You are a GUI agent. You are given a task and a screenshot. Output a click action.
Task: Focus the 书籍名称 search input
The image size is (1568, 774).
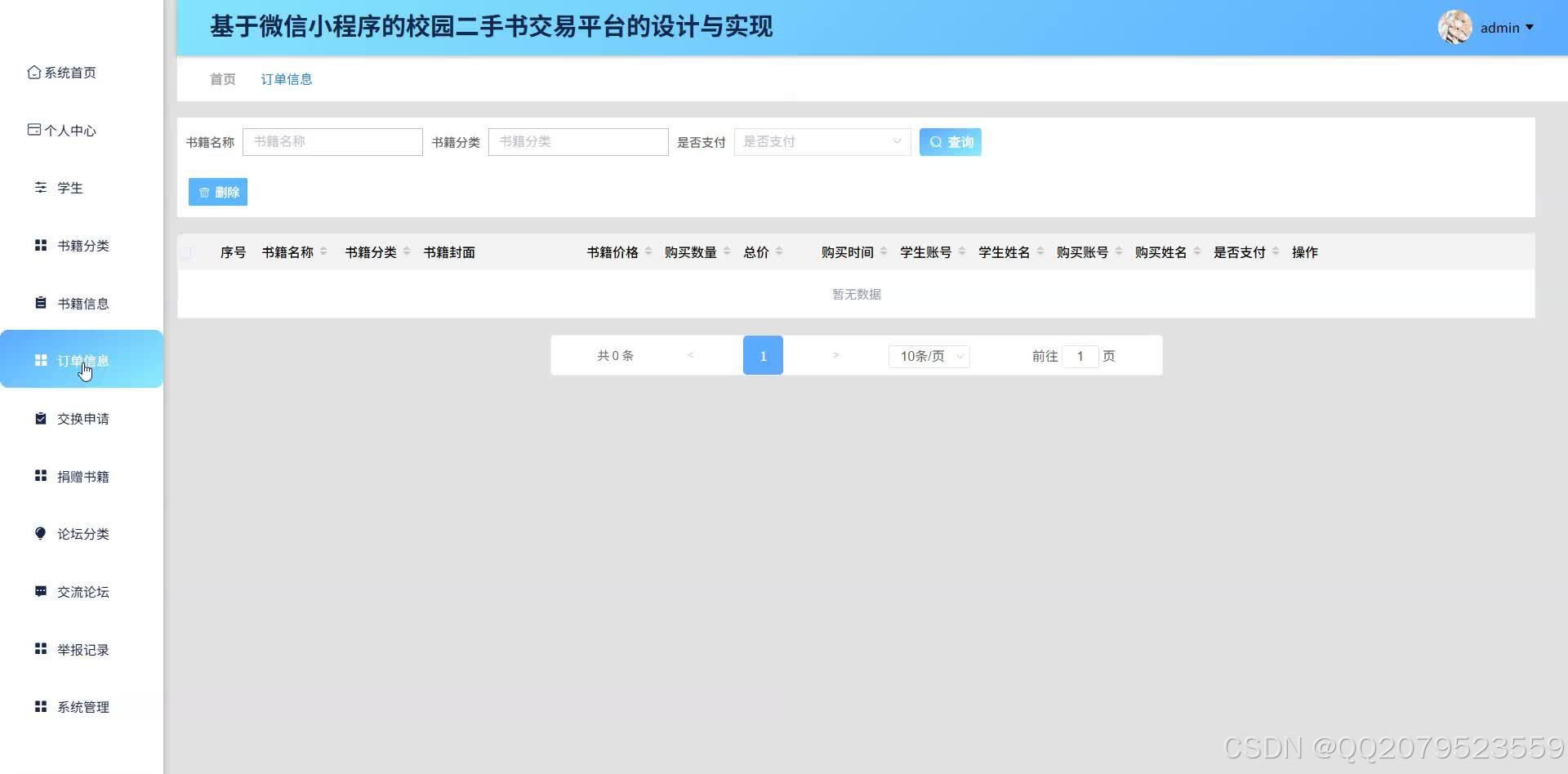332,142
